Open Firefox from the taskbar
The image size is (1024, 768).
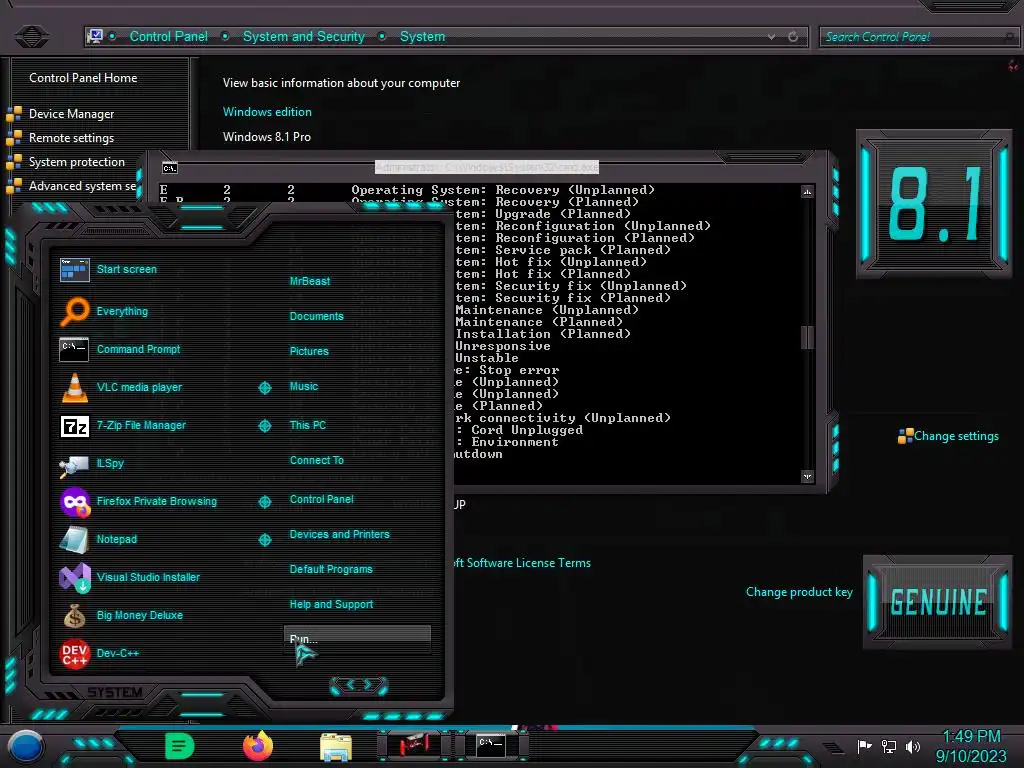(258, 746)
